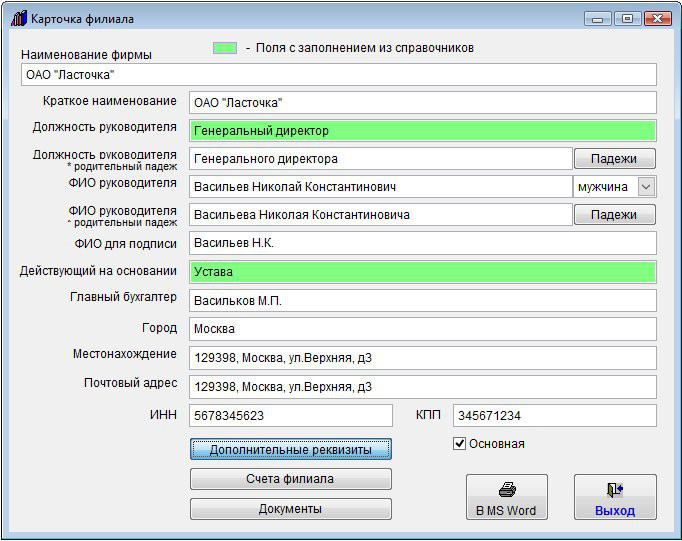Click the ИНН field
Image resolution: width=682 pixels, height=541 pixels.
click(291, 416)
